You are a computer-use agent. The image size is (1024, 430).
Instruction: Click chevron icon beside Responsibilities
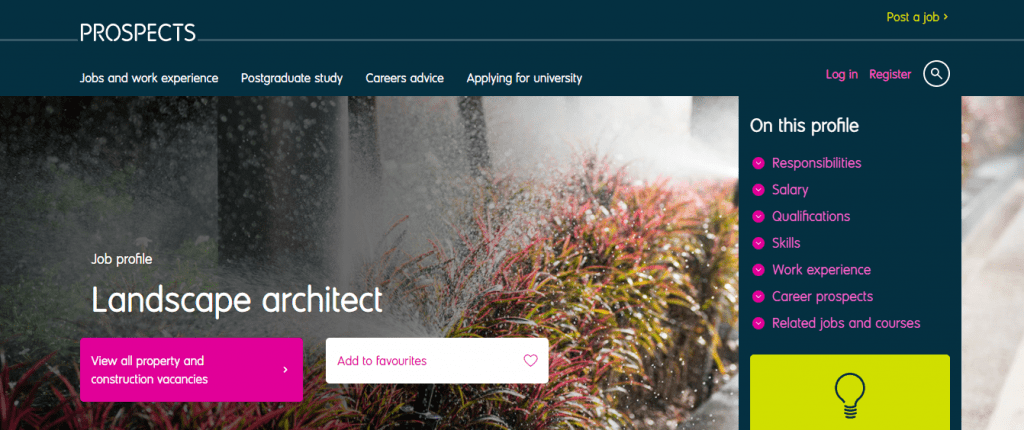[758, 163]
